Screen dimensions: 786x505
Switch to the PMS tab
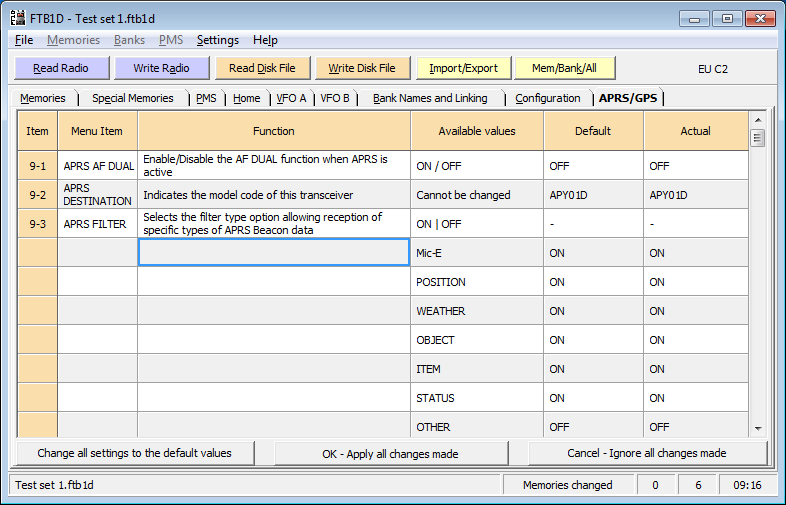tap(206, 98)
